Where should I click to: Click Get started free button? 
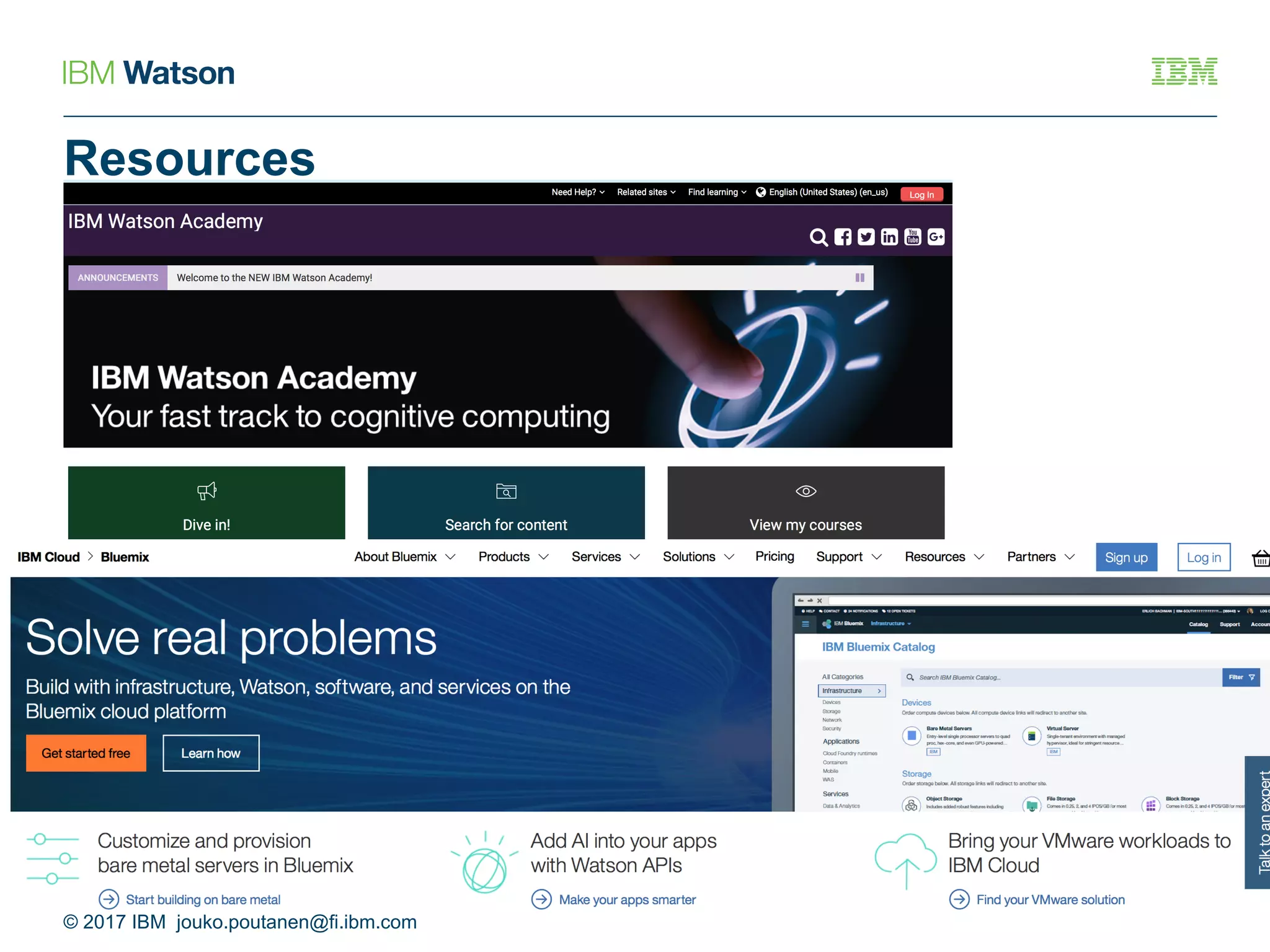[x=86, y=753]
